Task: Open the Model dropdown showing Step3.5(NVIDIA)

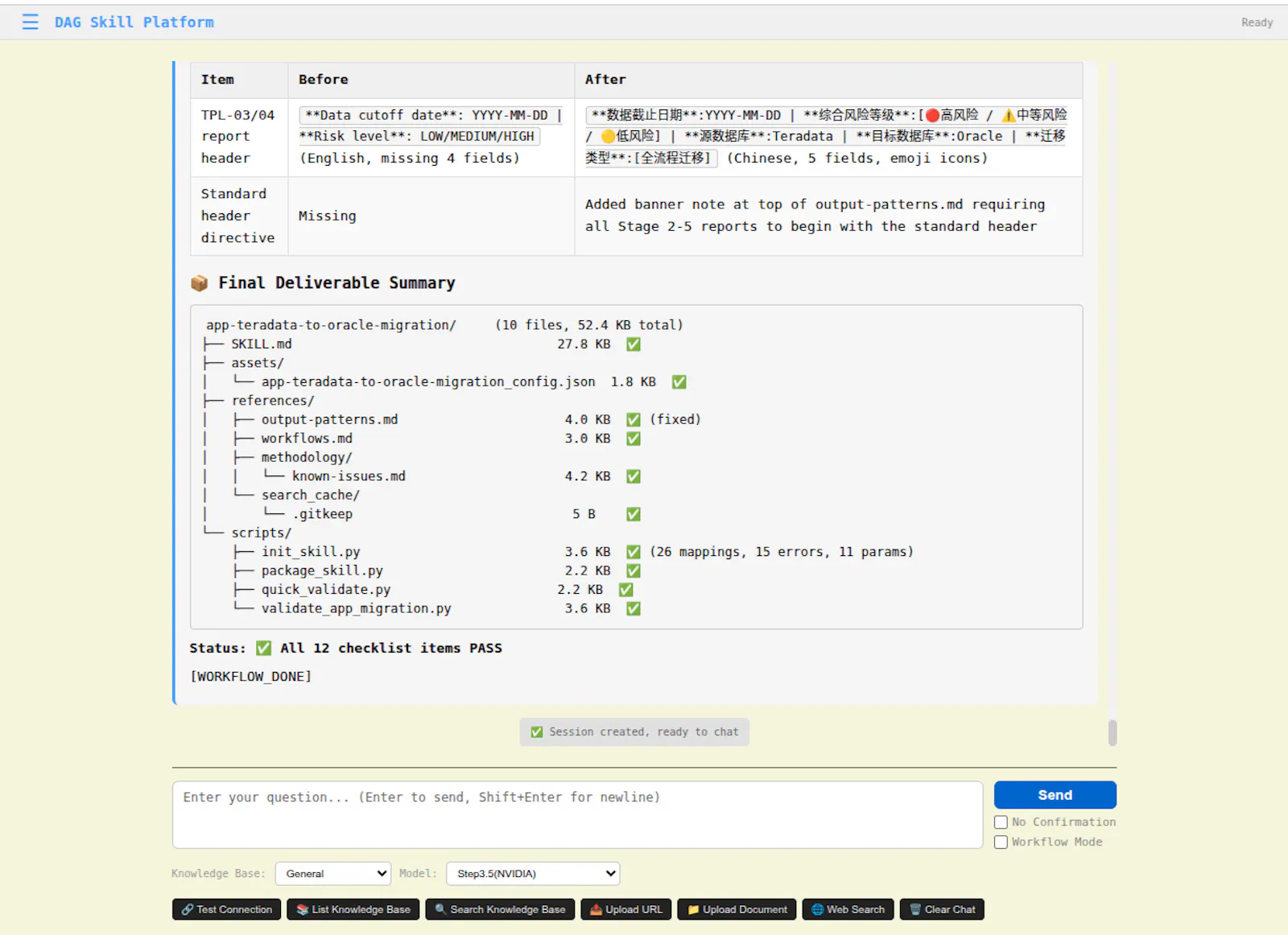Action: [x=533, y=874]
